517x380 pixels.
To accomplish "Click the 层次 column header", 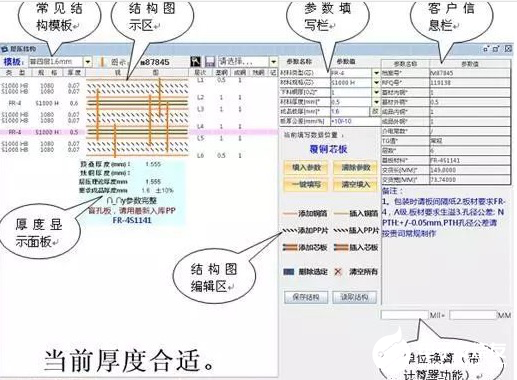I will click(200, 72).
